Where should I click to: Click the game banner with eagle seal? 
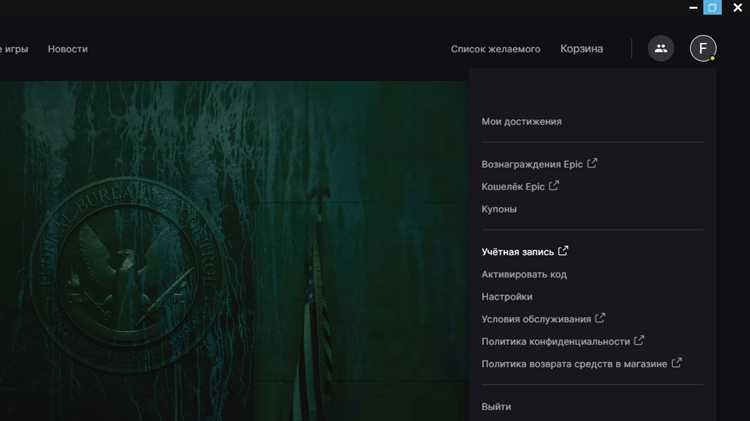(233, 251)
